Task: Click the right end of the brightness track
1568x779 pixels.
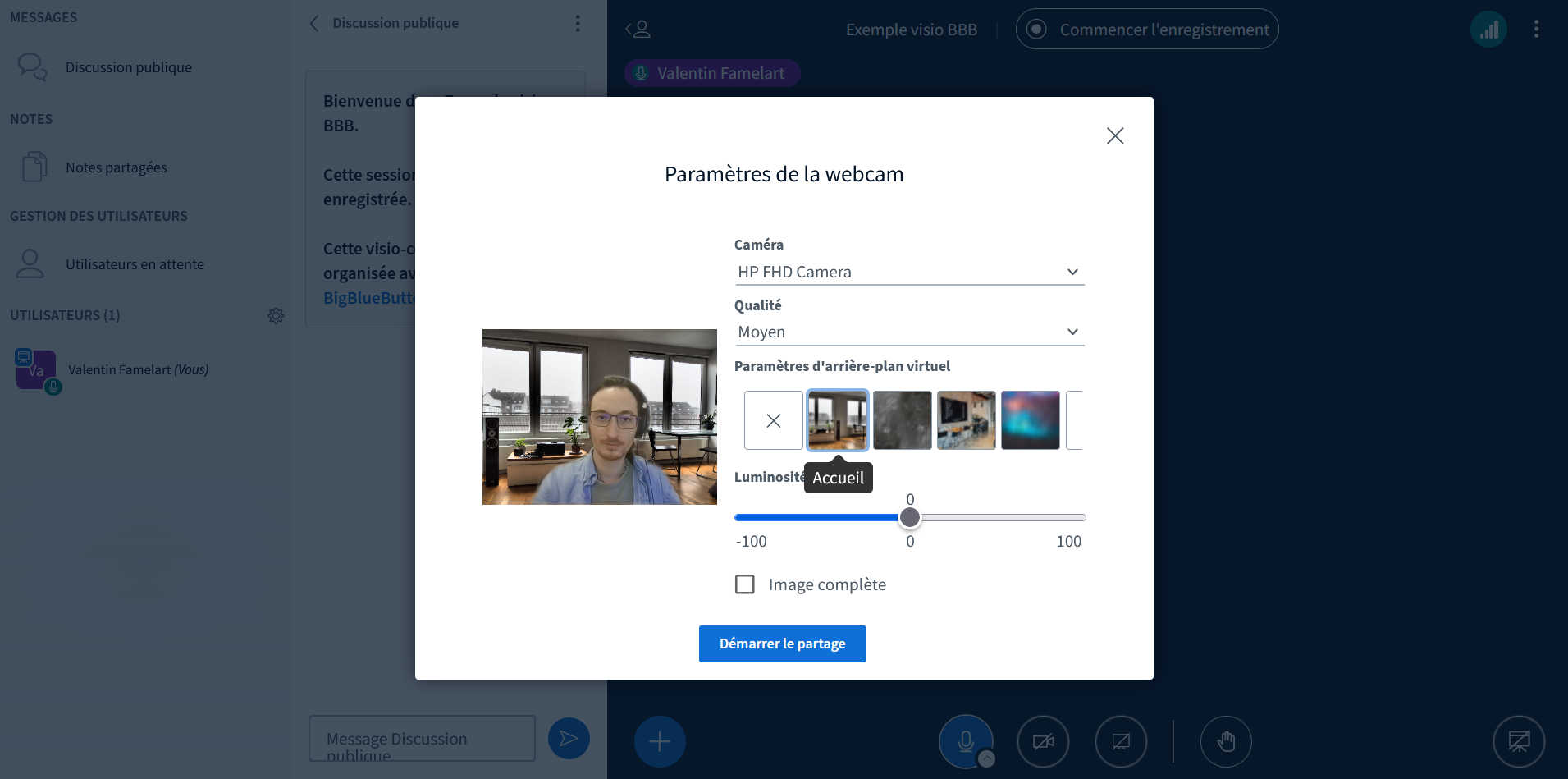Action: [x=1081, y=517]
